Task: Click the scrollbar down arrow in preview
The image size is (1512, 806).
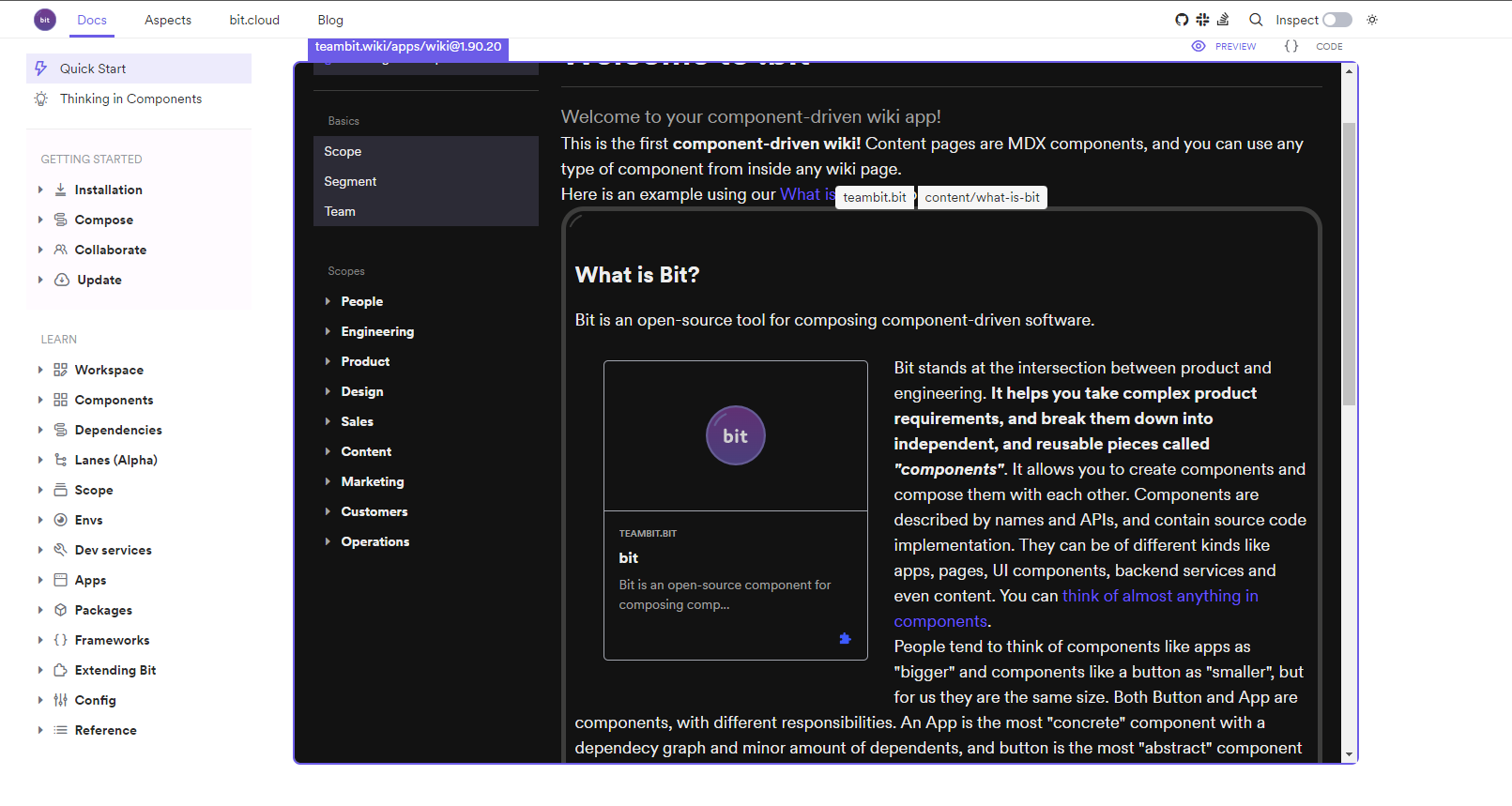Action: (1349, 754)
